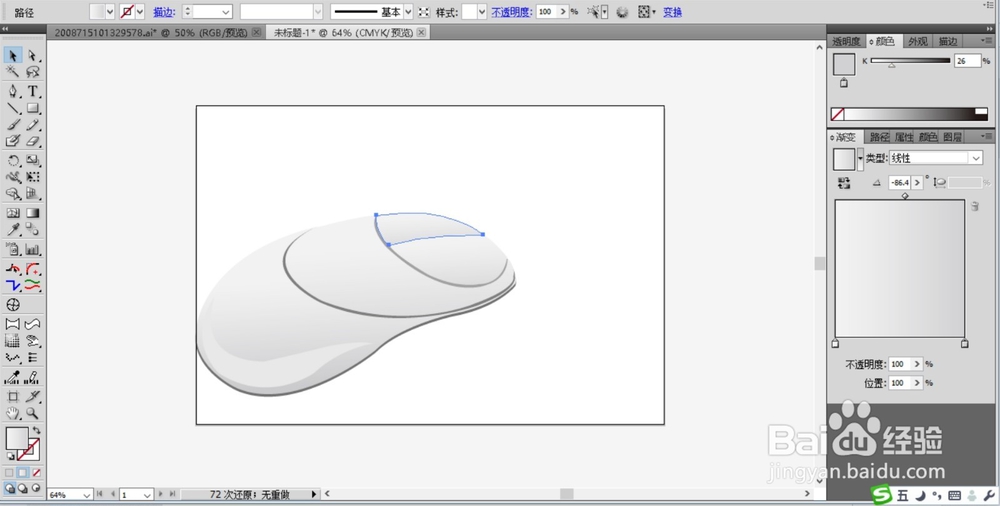This screenshot has height=506, width=1000.
Task: Select the Magic Wand tool
Action: (x=13, y=72)
